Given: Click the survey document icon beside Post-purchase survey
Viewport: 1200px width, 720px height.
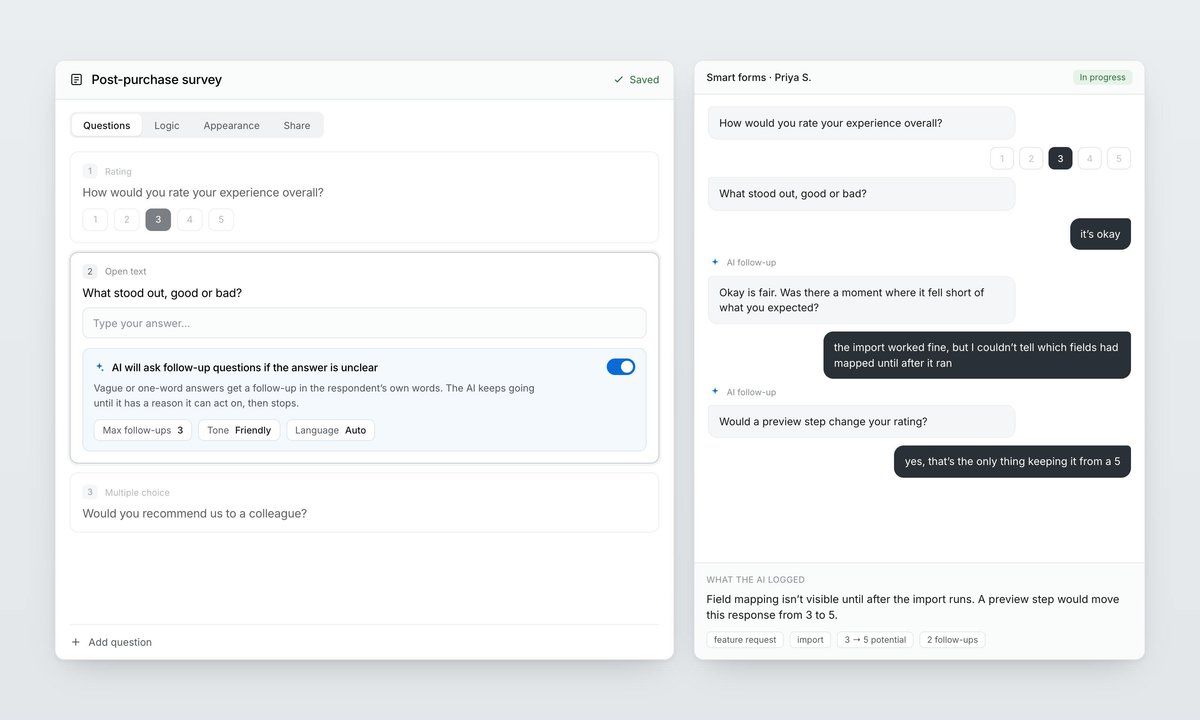Looking at the screenshot, I should pyautogui.click(x=77, y=80).
